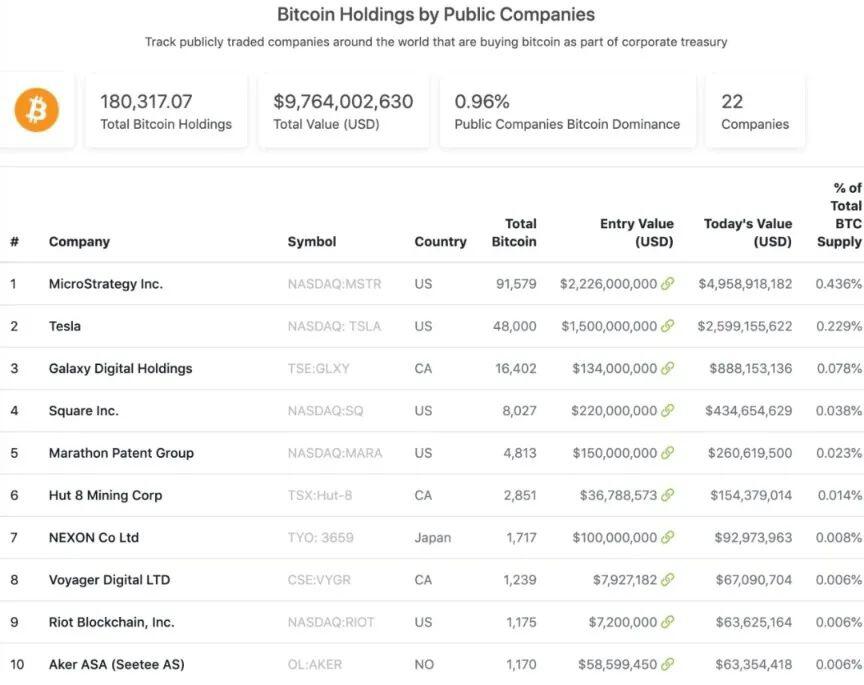Open Aker ASA source link icon

[x=667, y=665]
